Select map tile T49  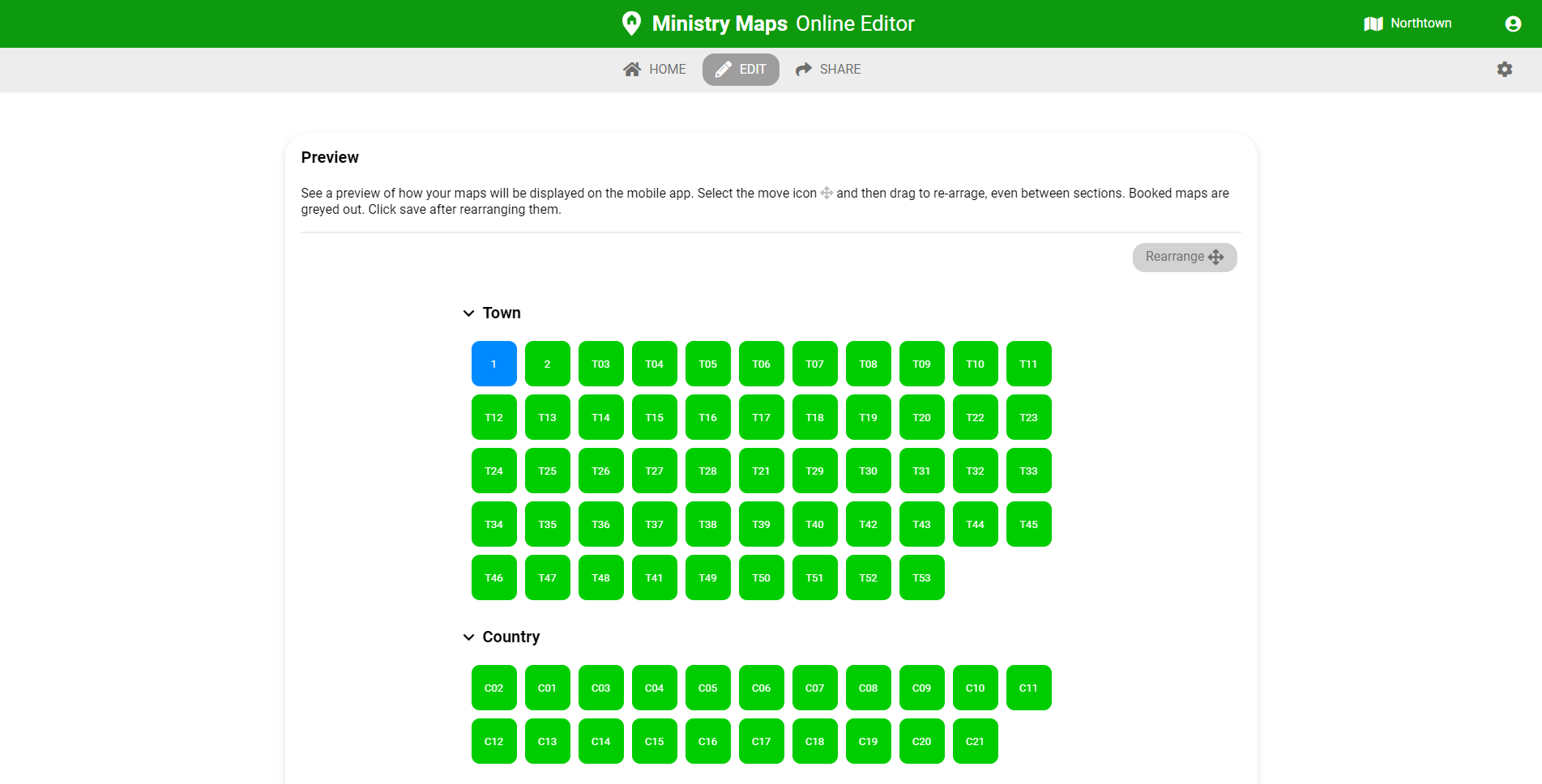[x=708, y=577]
